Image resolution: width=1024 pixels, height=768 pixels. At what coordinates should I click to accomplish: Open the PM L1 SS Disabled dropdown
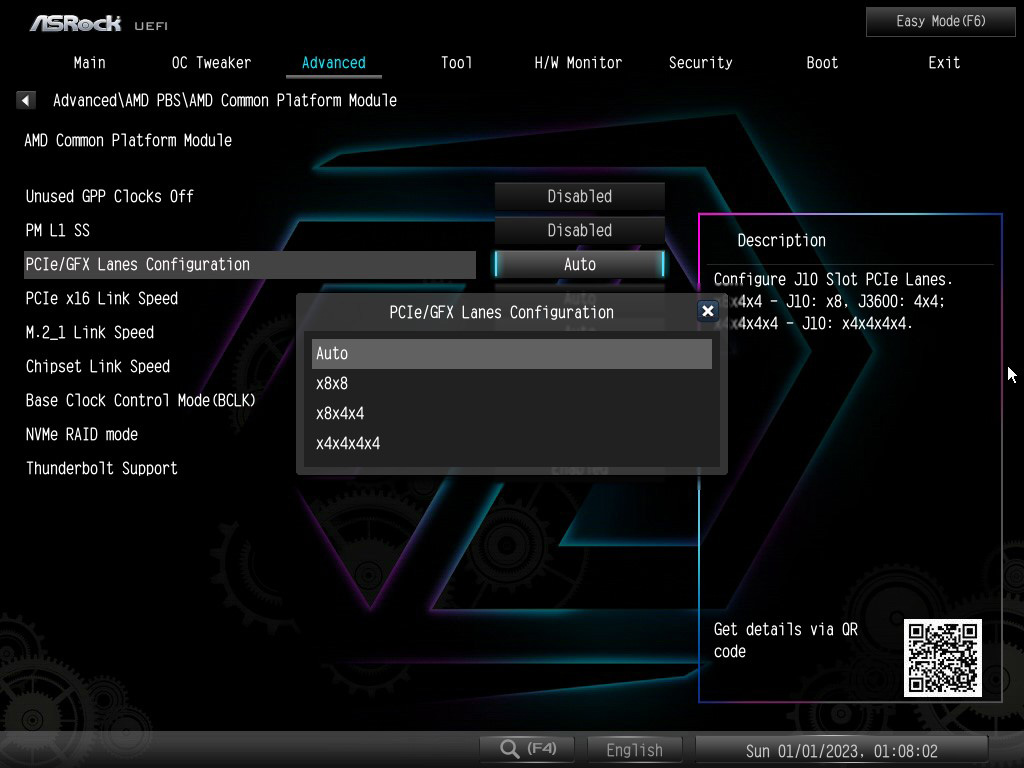point(579,230)
